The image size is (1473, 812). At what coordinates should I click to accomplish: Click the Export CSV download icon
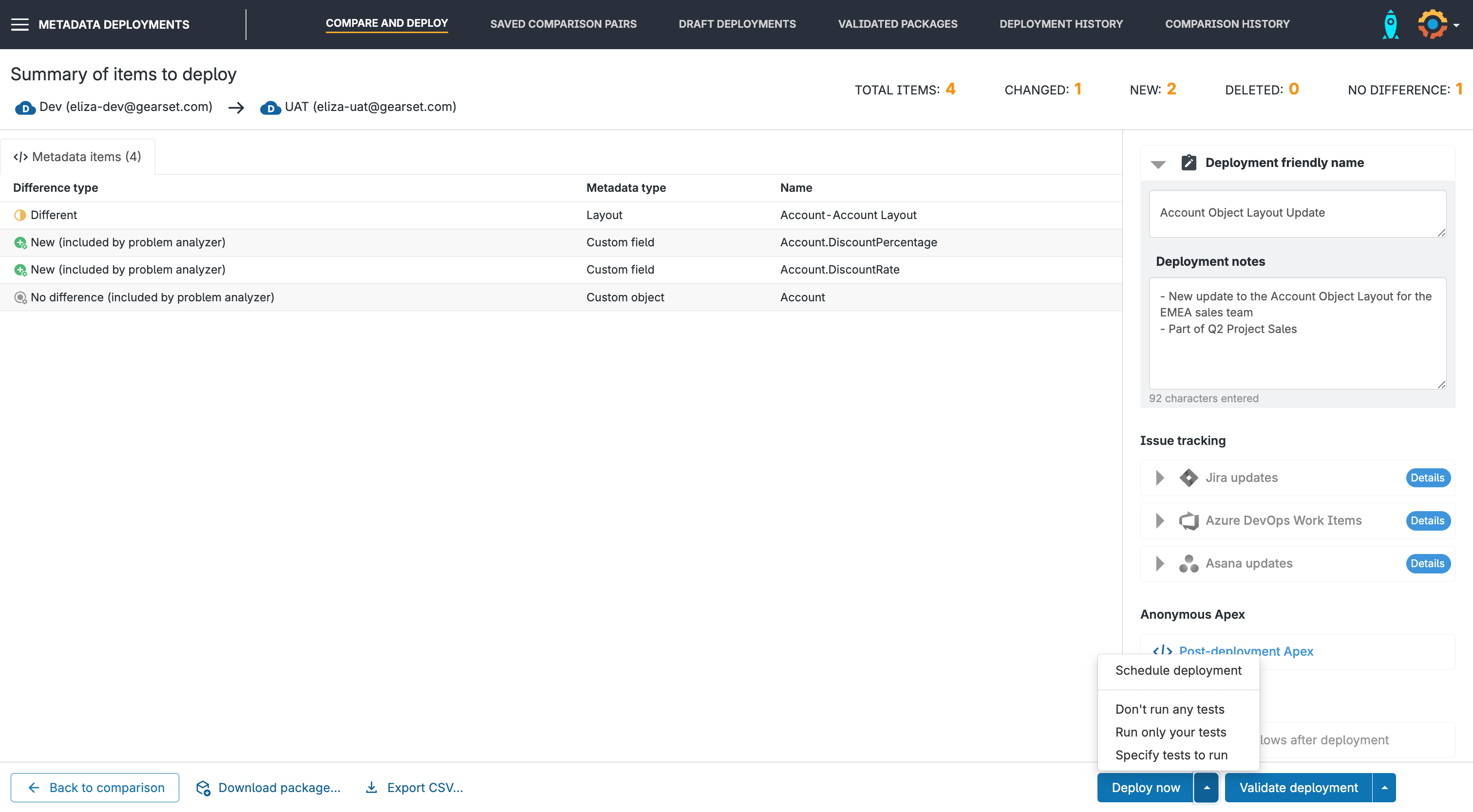pos(372,788)
